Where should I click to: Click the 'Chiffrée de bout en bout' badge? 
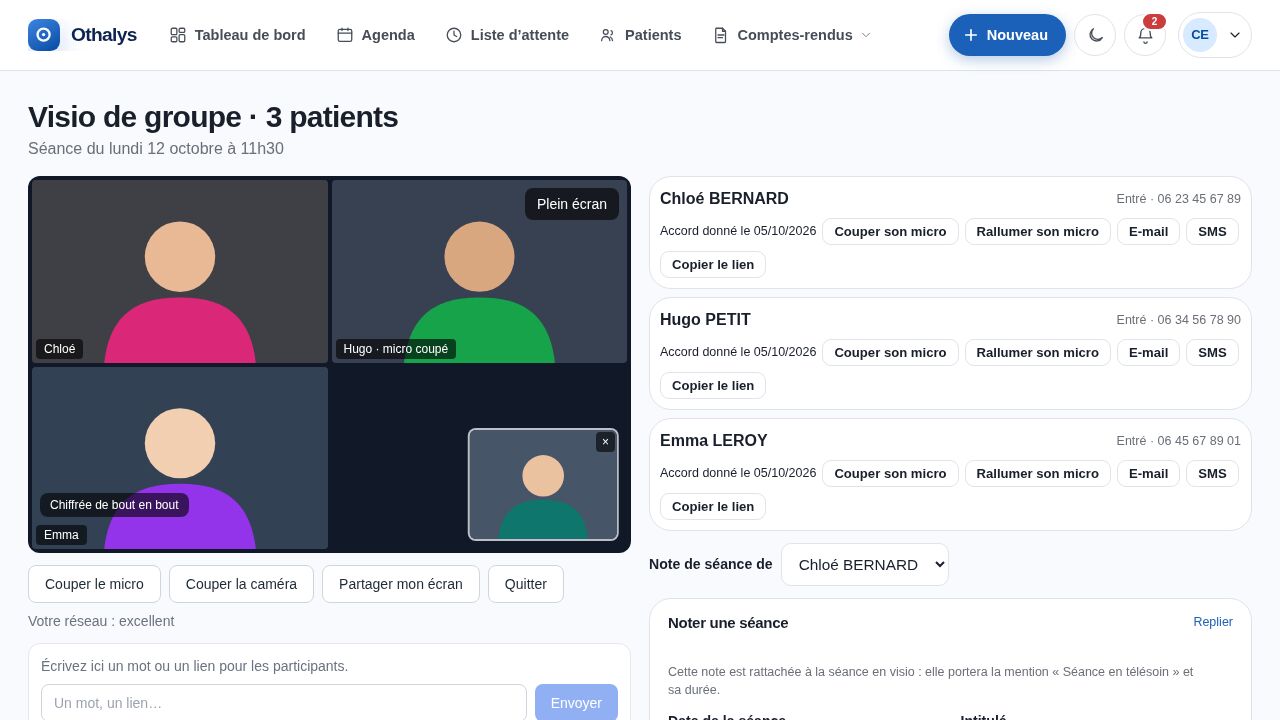114,505
